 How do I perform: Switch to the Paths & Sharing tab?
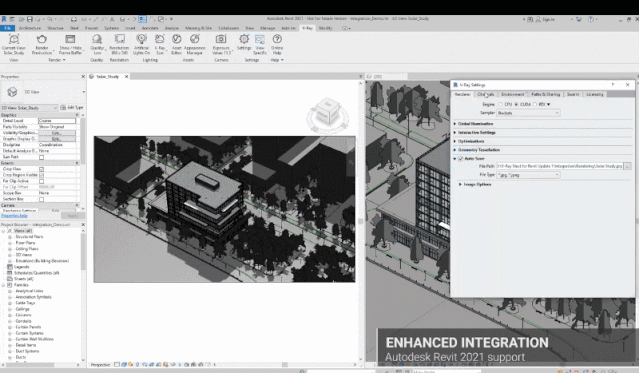[x=545, y=94]
